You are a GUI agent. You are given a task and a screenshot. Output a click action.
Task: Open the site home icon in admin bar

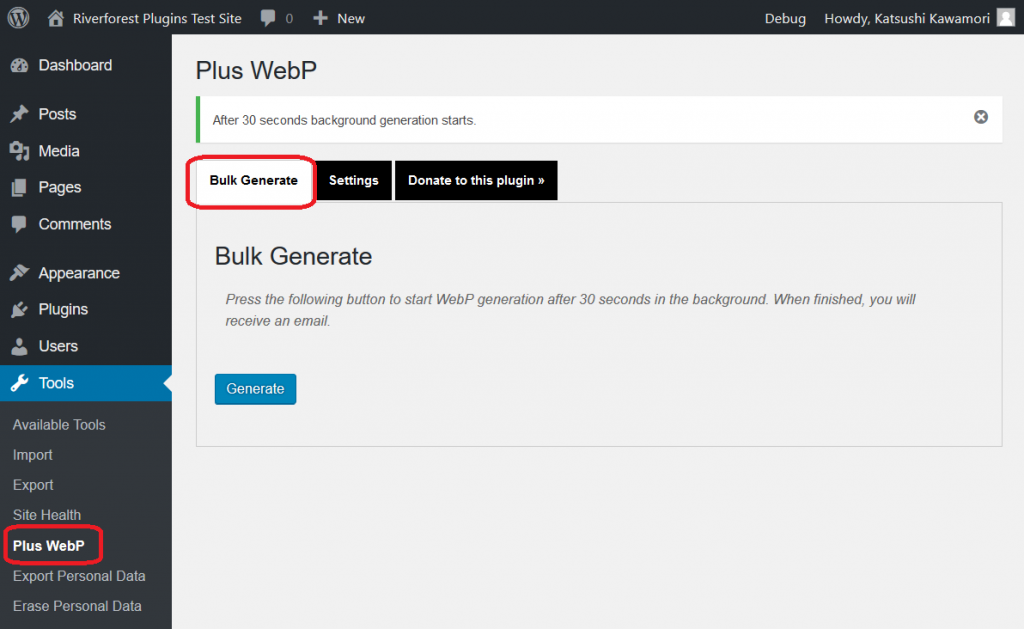tap(56, 18)
